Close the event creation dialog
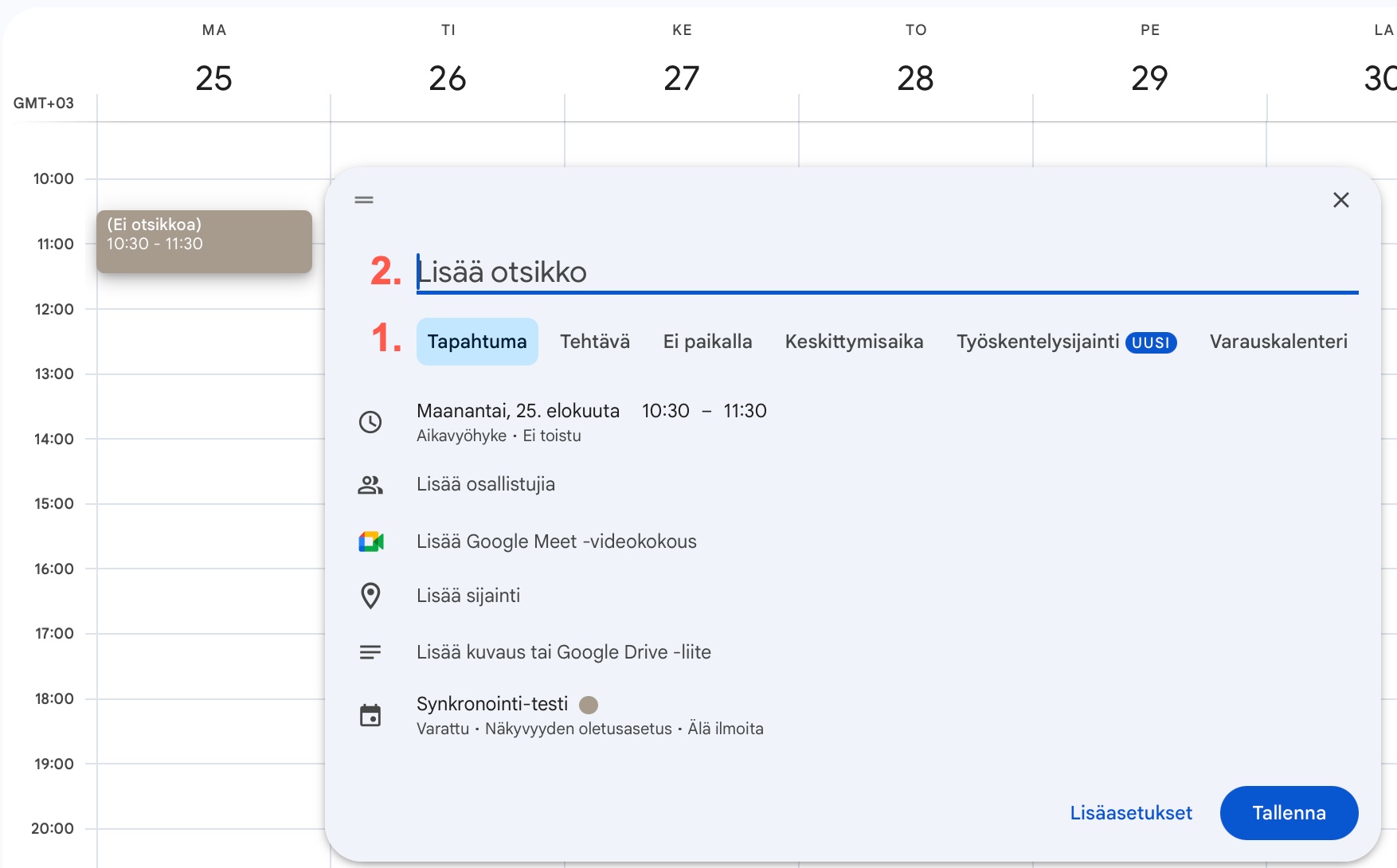 click(1340, 200)
